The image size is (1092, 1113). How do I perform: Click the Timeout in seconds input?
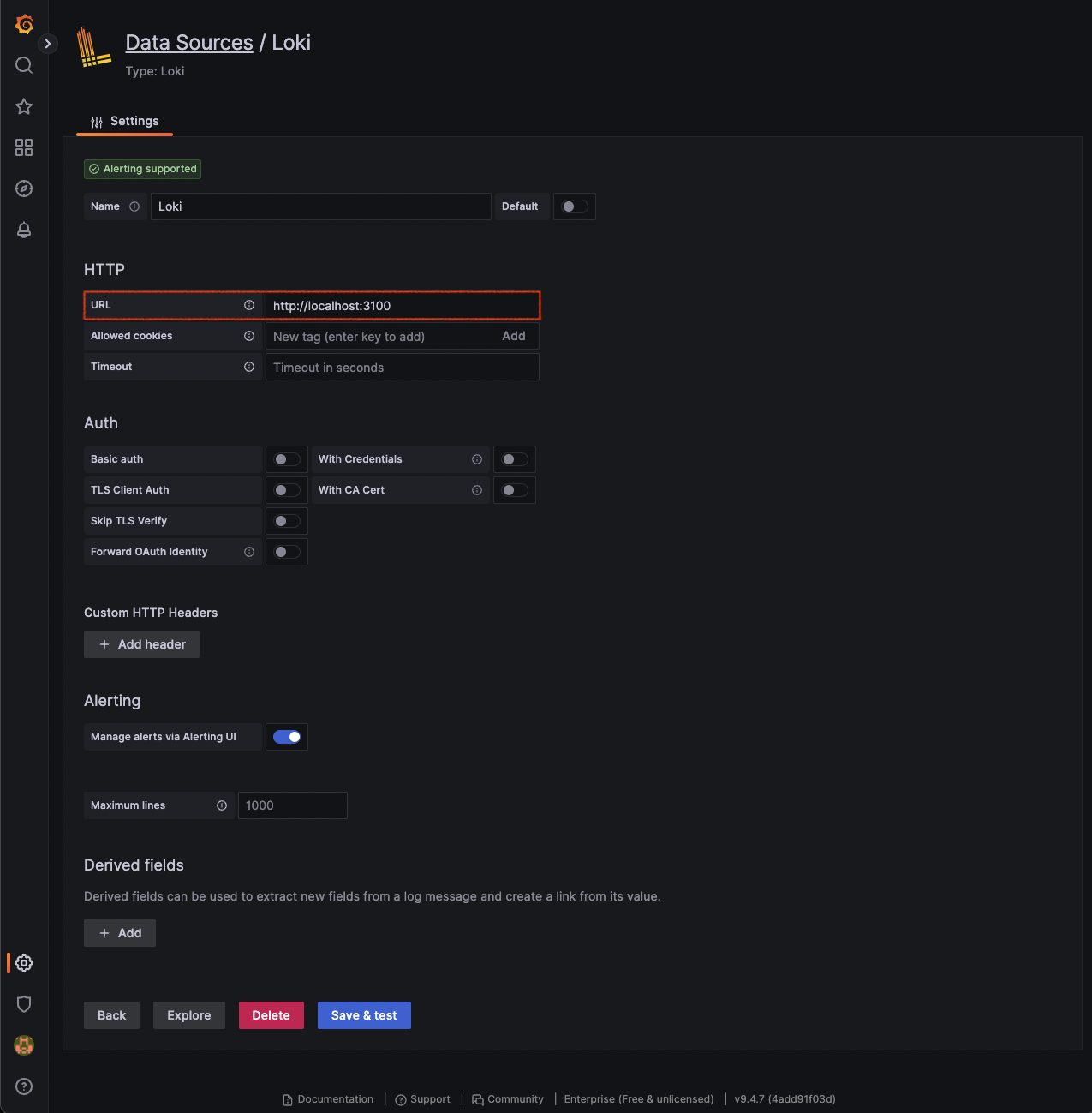click(403, 367)
